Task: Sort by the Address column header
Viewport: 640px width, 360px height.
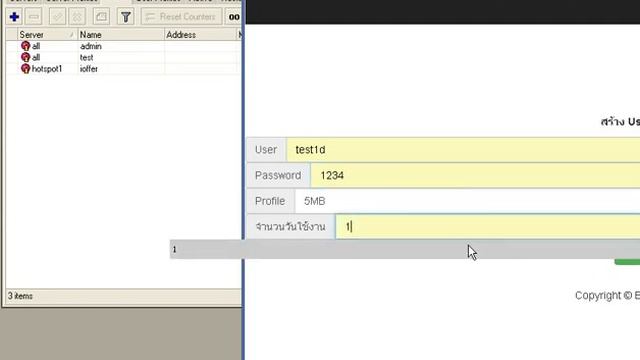Action: tap(200, 35)
